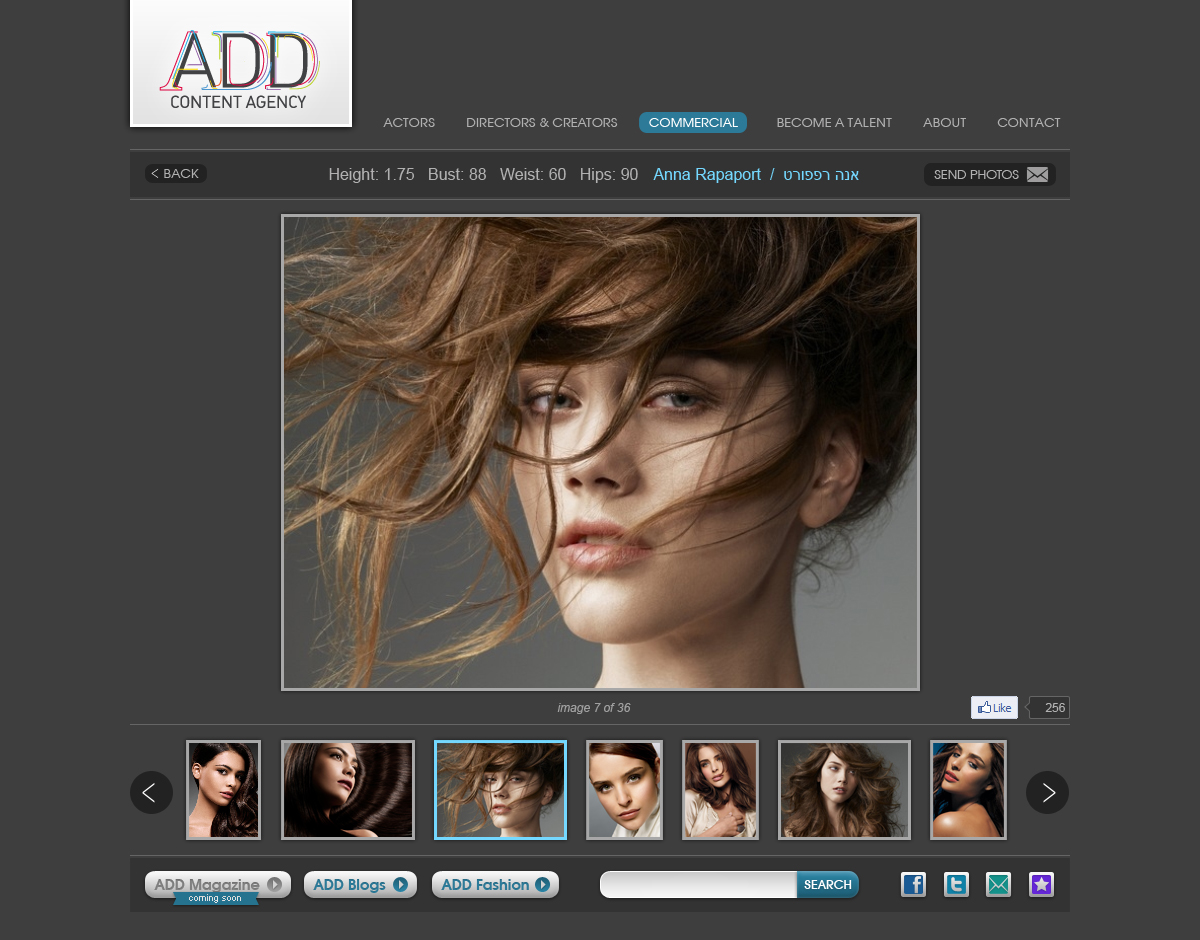Click the green email envelope icon
The width and height of the screenshot is (1200, 940).
tap(998, 885)
